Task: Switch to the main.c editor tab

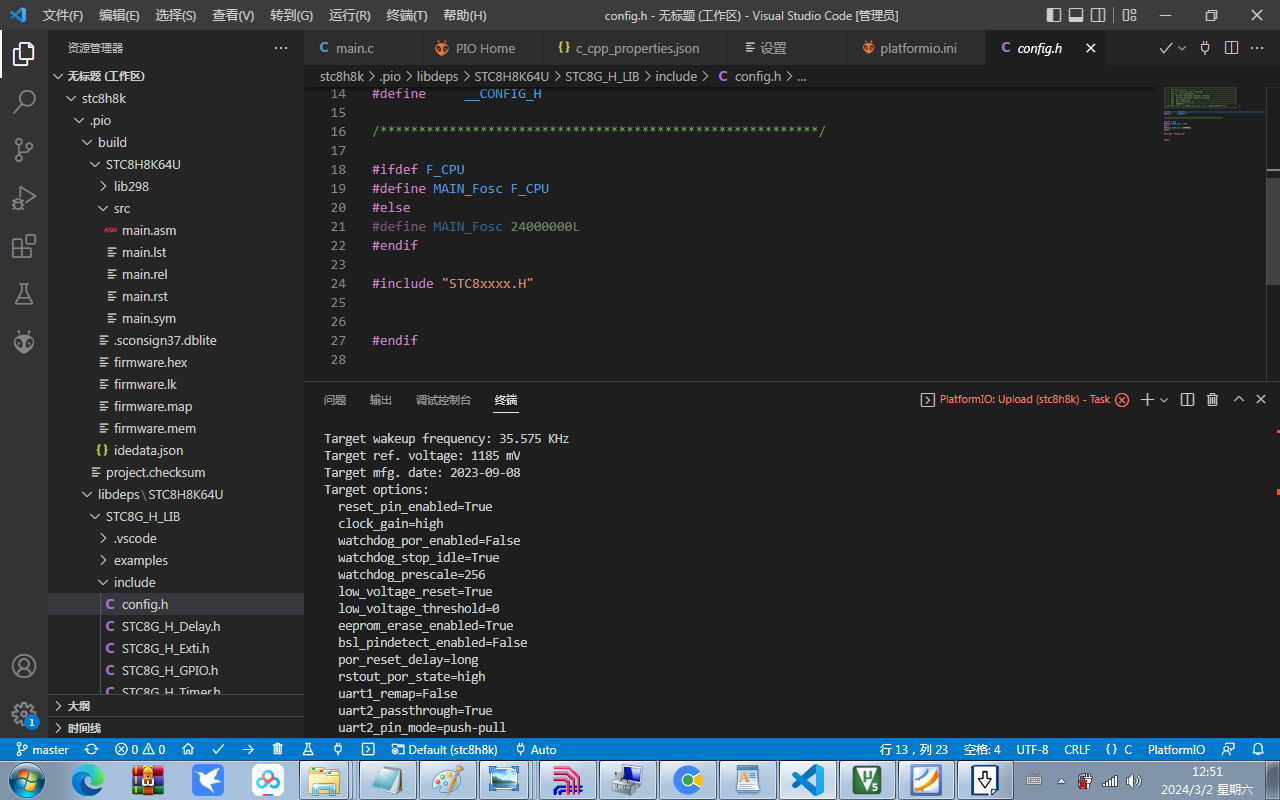Action: (363, 48)
